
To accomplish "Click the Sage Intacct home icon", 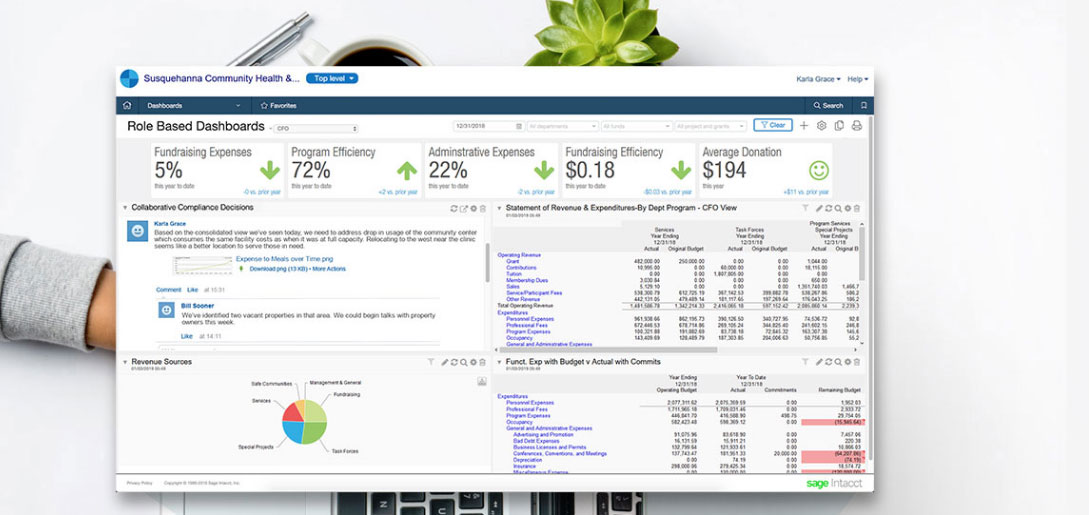I will coord(126,105).
